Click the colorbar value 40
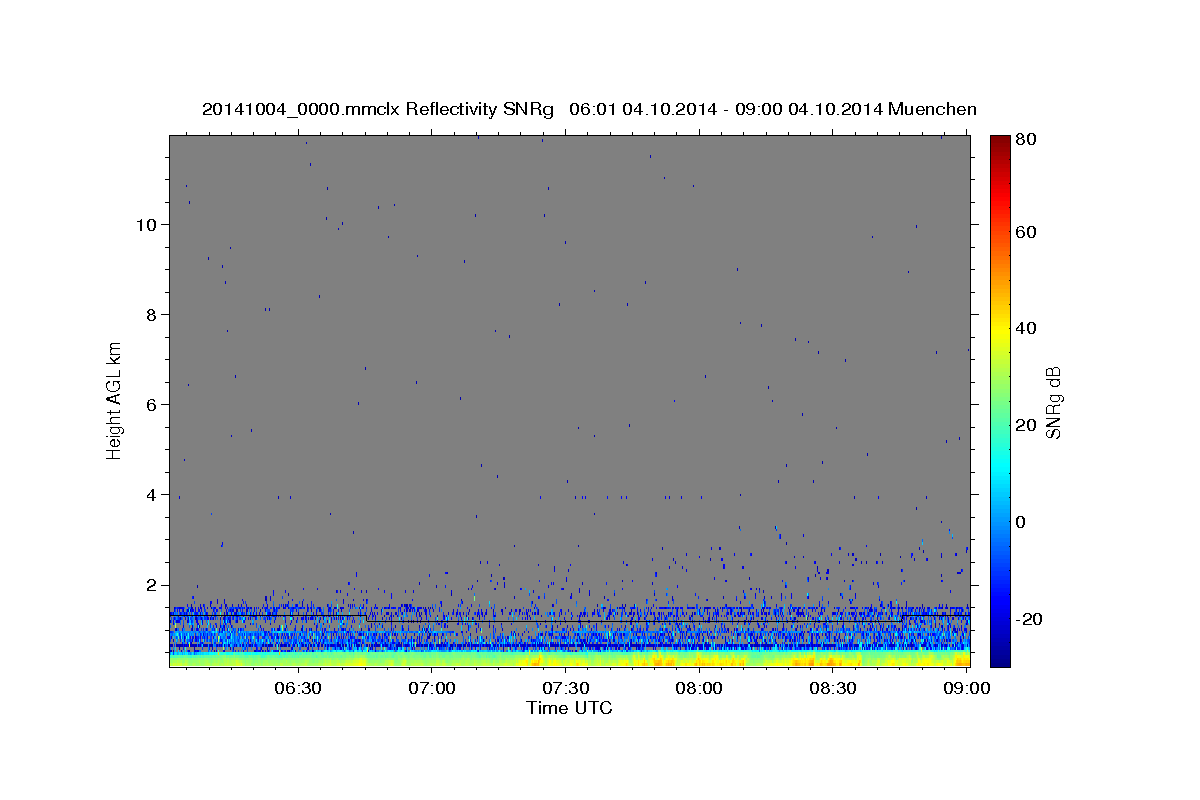The width and height of the screenshot is (1200, 800). [x=1024, y=328]
